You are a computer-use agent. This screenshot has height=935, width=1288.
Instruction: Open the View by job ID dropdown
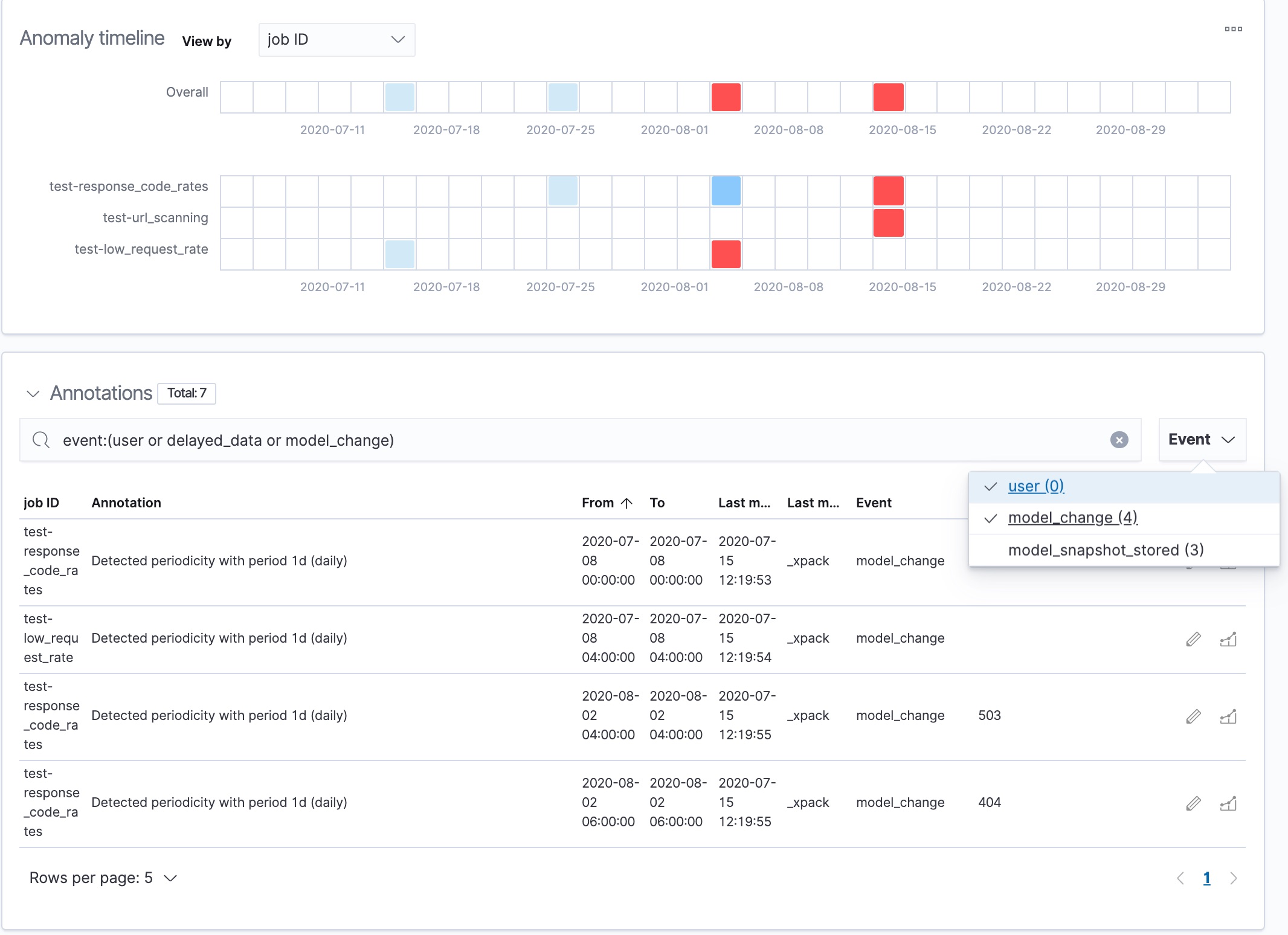[x=336, y=40]
